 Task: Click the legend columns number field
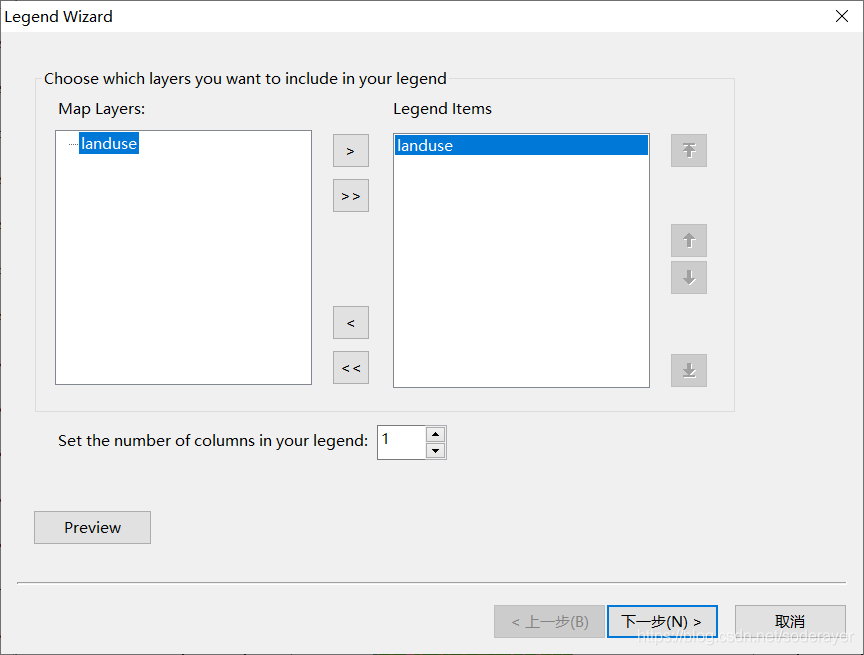pos(402,442)
